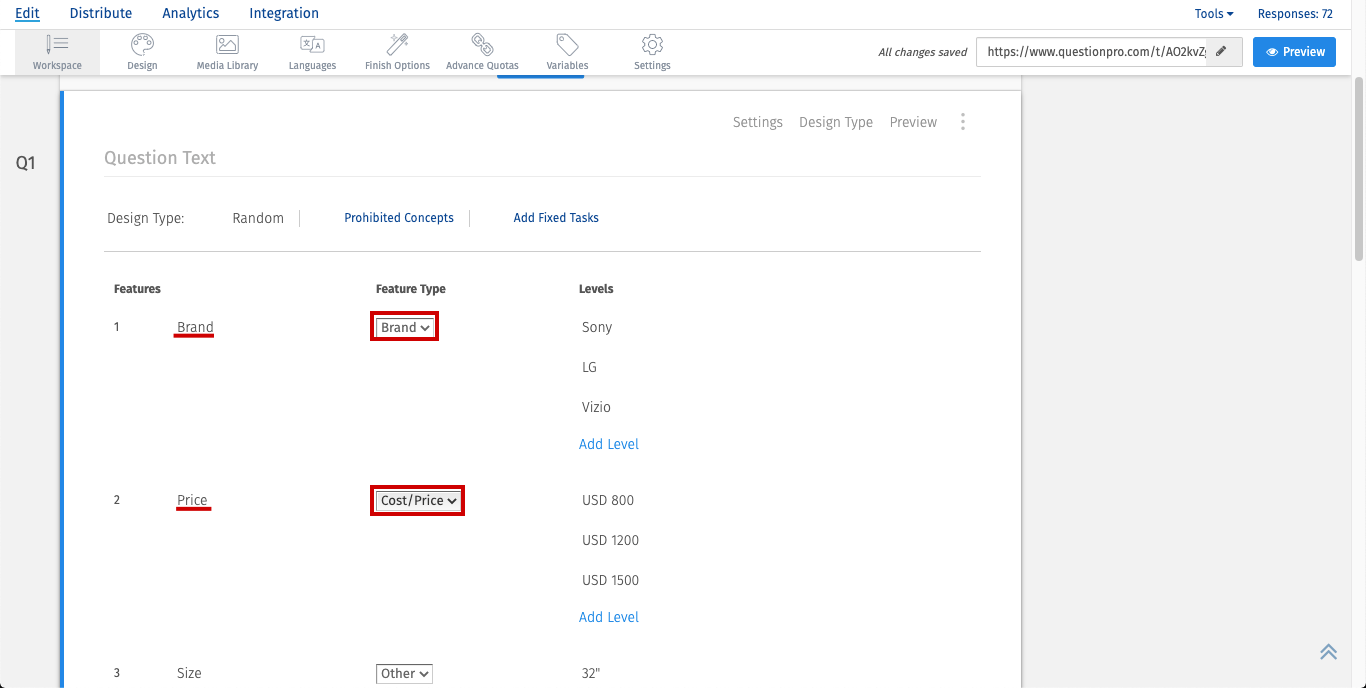
Task: Click the survey URL field
Action: tap(1092, 52)
